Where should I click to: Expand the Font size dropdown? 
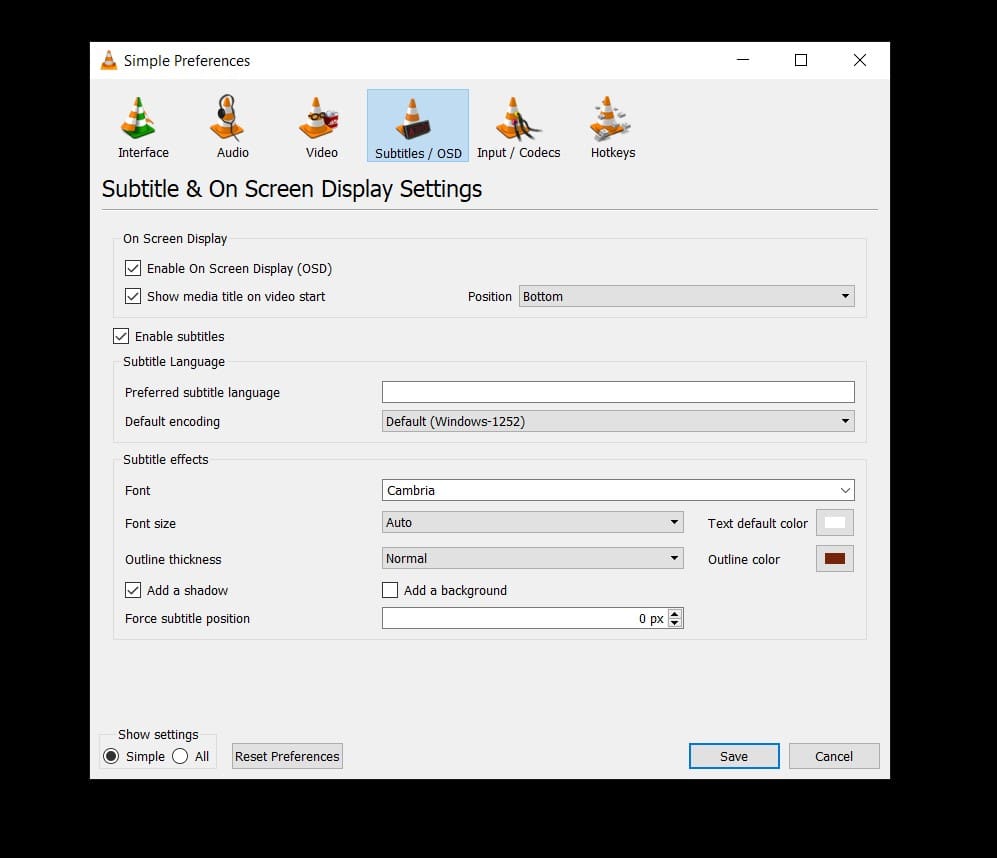(x=533, y=522)
